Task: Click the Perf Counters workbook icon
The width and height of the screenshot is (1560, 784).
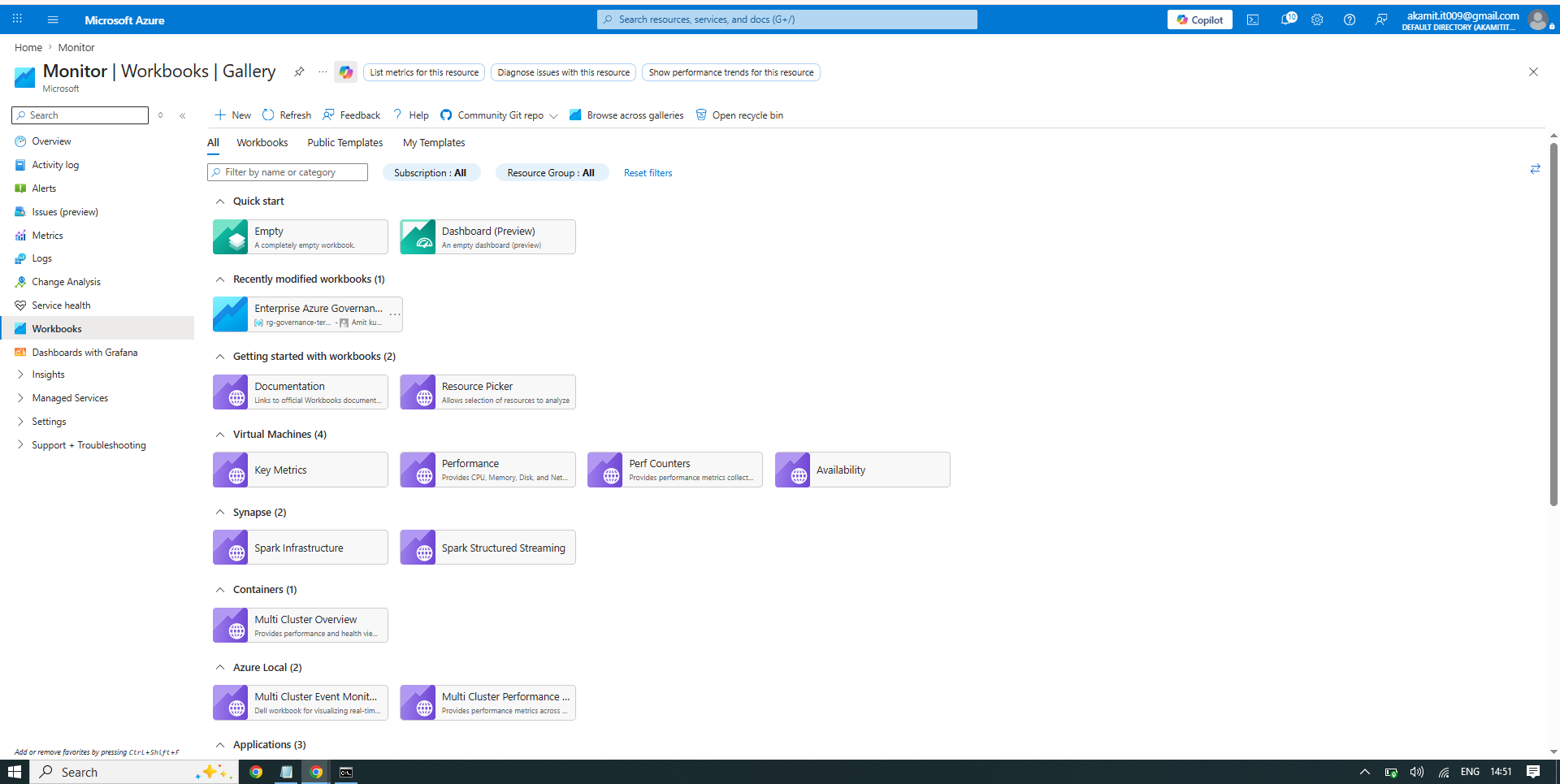Action: point(605,470)
